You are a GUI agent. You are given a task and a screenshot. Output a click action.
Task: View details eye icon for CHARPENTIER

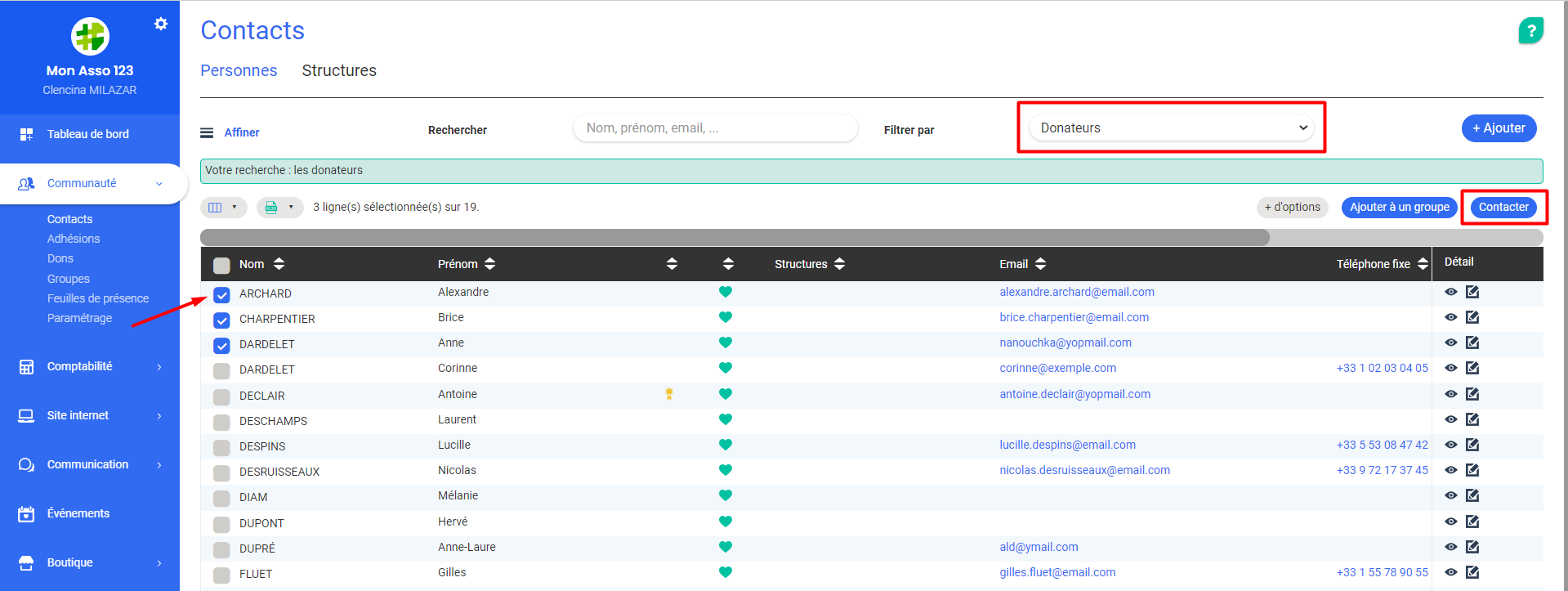[1451, 317]
